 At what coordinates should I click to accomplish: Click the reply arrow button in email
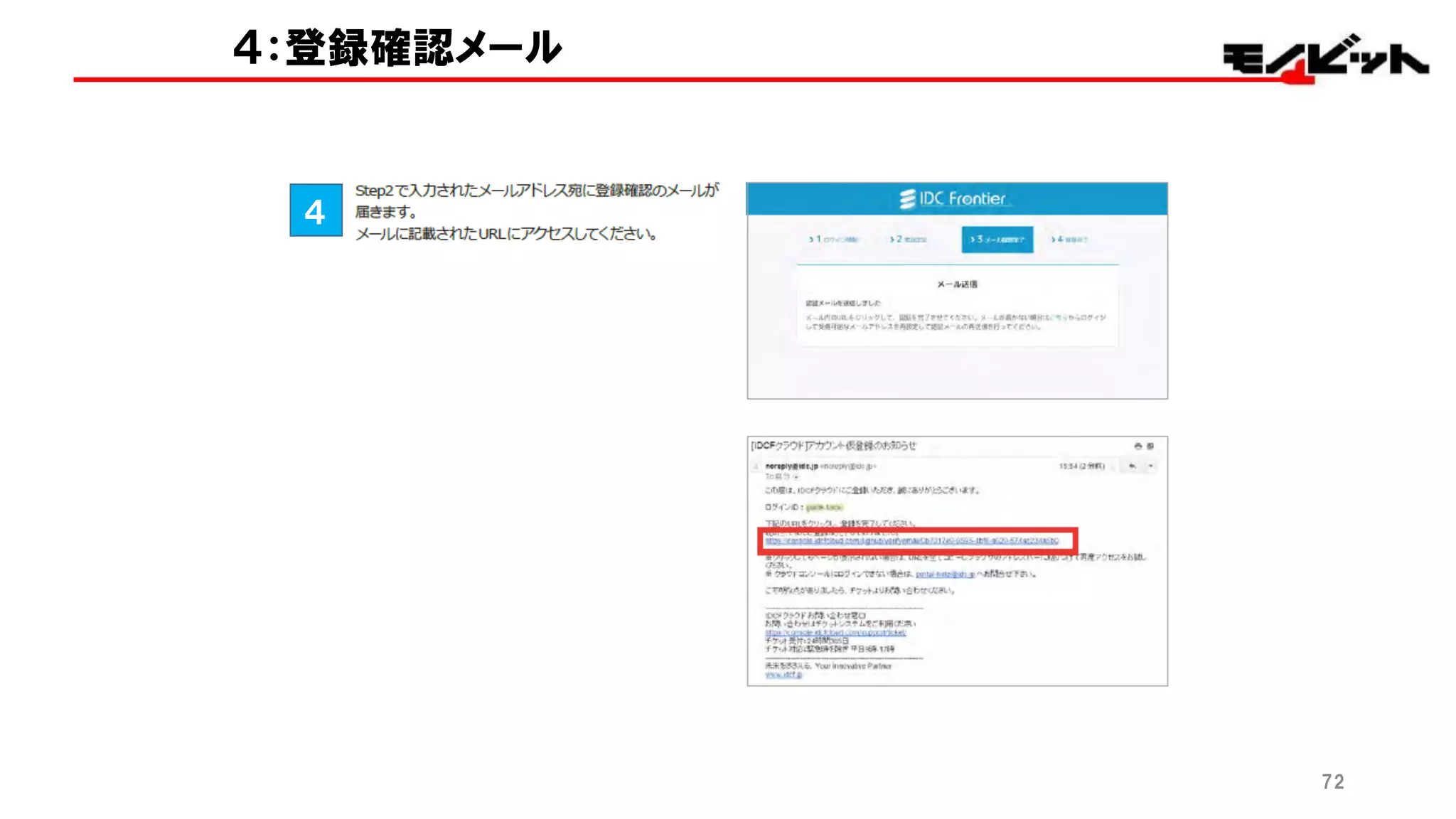(1132, 466)
